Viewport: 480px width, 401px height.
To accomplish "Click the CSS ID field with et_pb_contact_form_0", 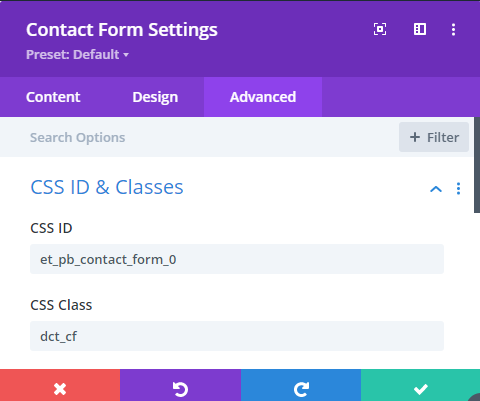I will tap(237, 259).
